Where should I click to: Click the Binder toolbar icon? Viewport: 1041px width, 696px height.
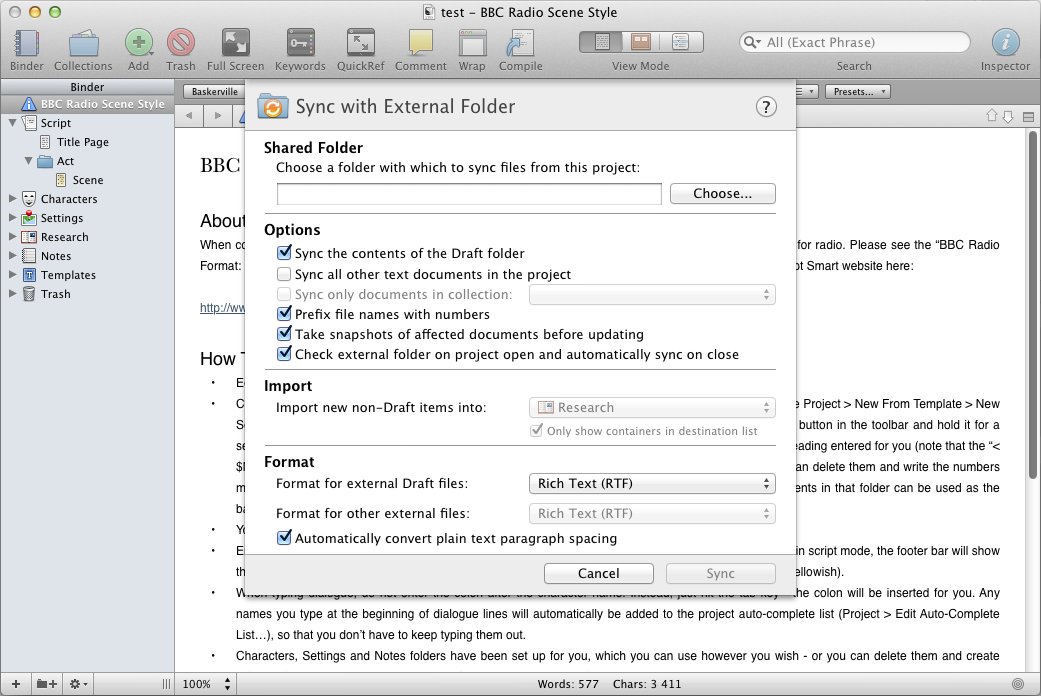tap(27, 43)
